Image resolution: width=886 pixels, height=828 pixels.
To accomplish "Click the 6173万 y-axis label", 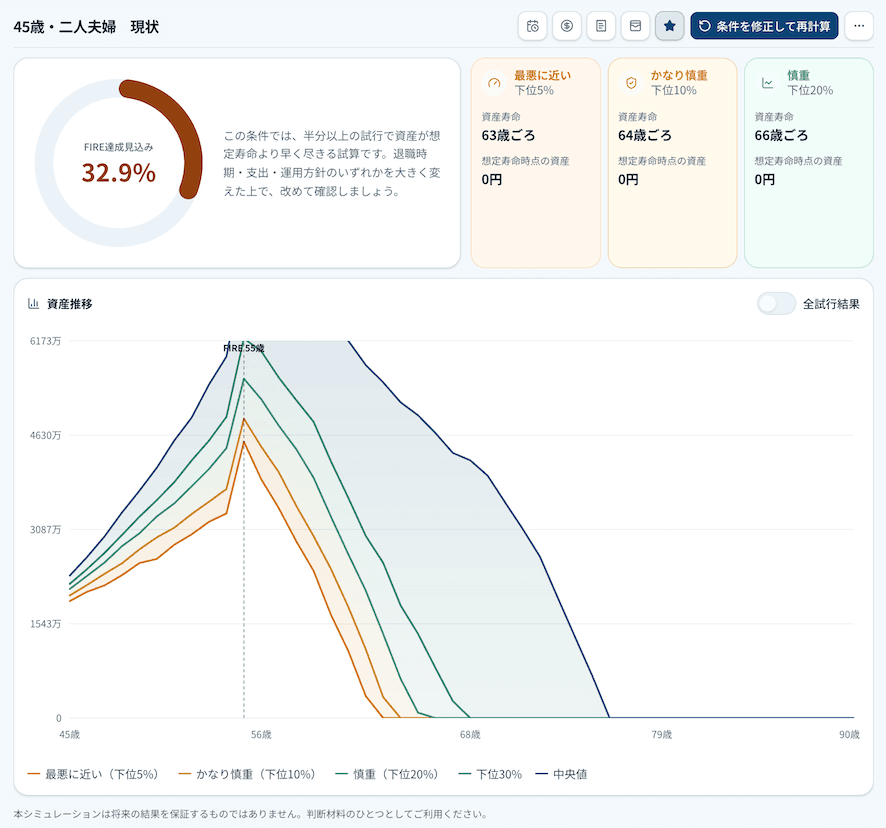I will pyautogui.click(x=45, y=341).
